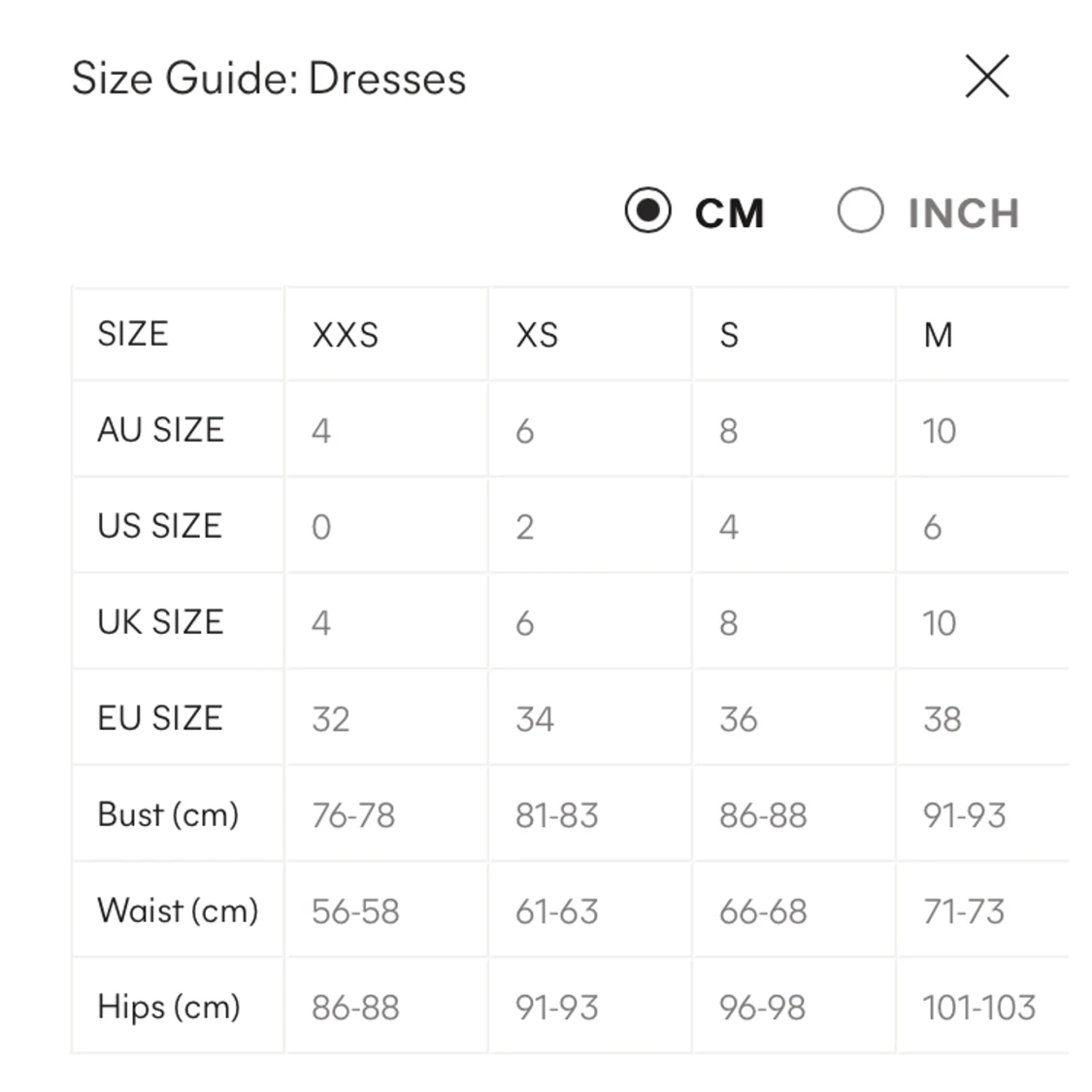Image resolution: width=1092 pixels, height=1092 pixels.
Task: Click the Bust (cm) row label
Action: pos(168,814)
